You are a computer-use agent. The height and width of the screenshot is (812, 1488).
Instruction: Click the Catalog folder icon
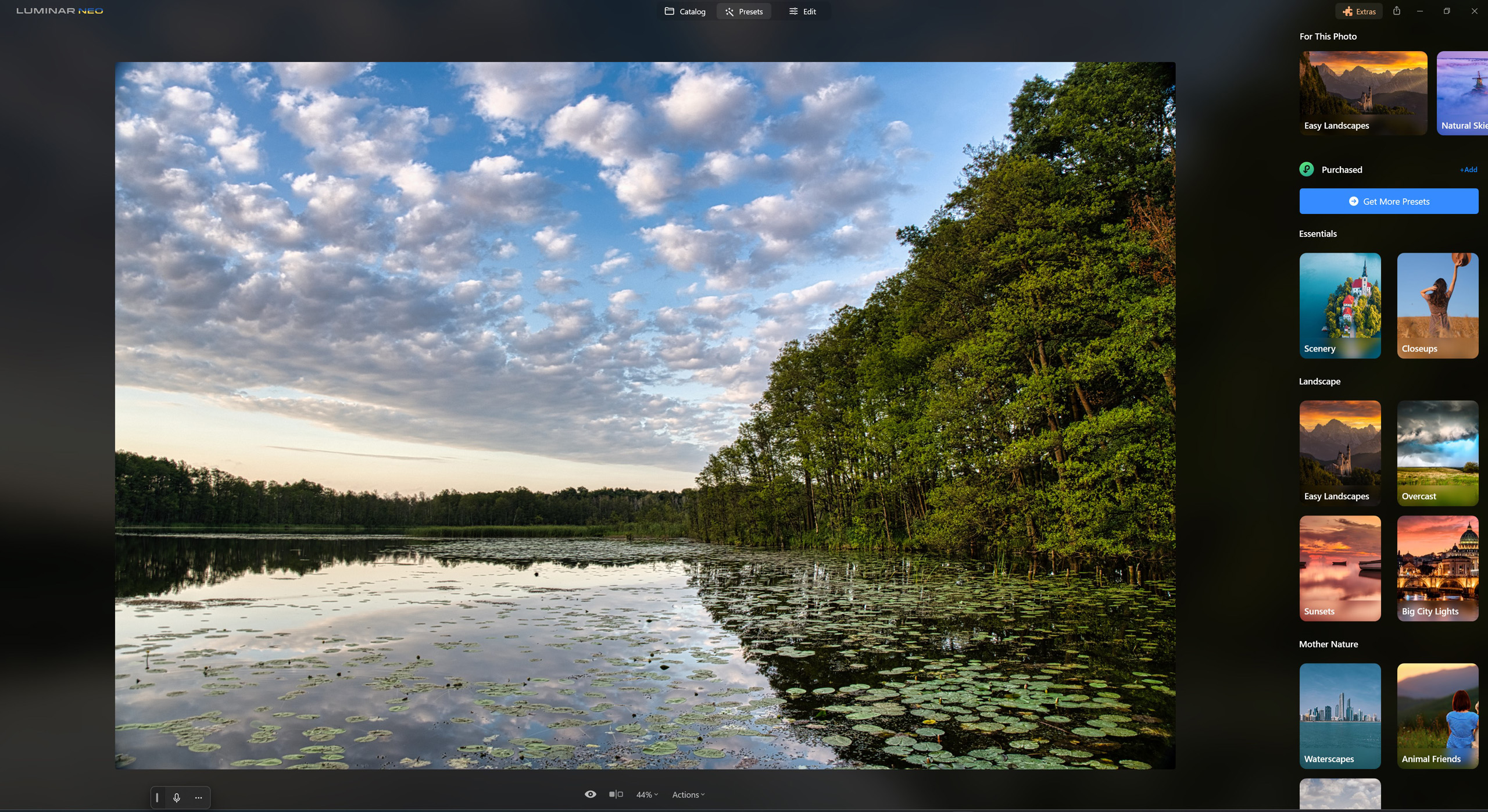click(670, 11)
